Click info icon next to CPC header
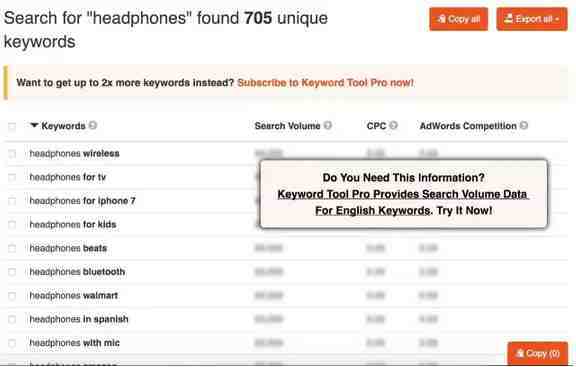 point(393,125)
